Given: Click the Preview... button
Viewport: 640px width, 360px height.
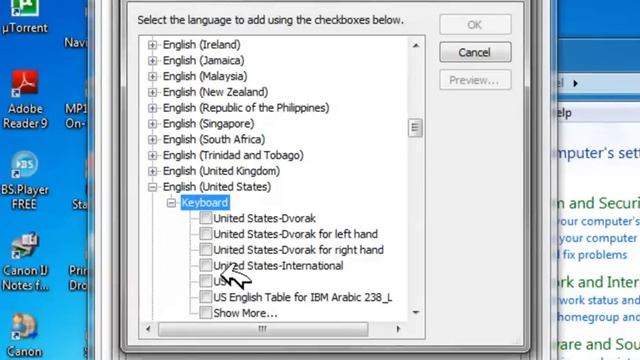Looking at the screenshot, I should [x=475, y=80].
